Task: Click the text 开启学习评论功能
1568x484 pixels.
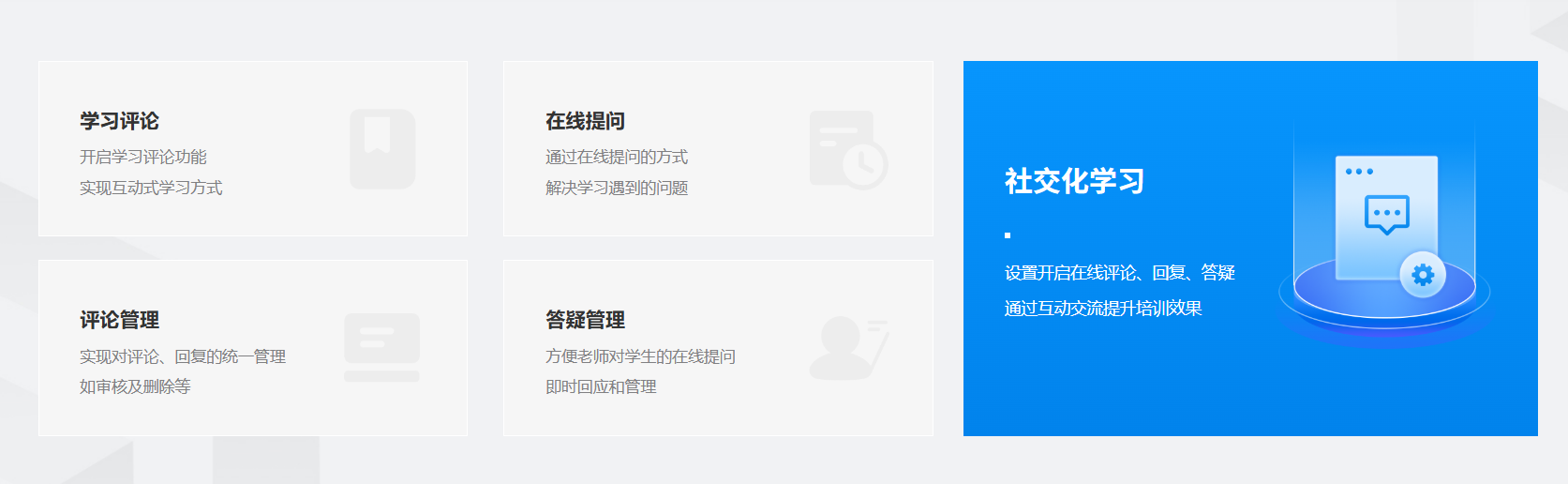Action: coord(142,157)
